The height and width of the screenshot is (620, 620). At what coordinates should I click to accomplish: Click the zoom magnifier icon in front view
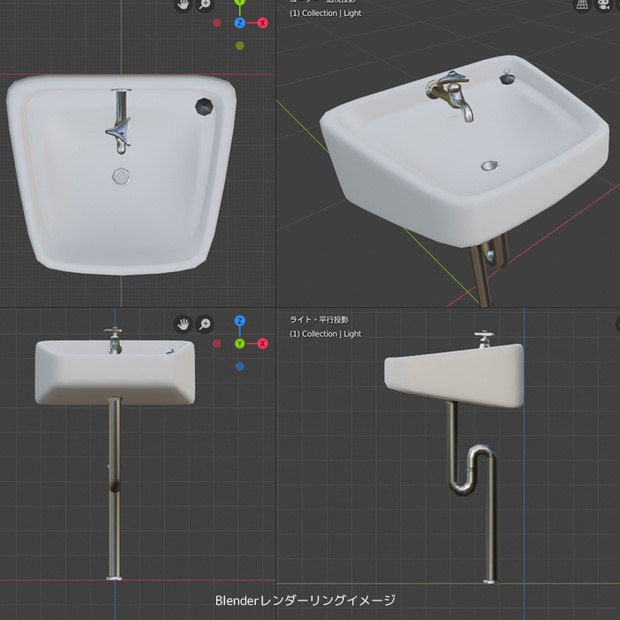(x=205, y=324)
